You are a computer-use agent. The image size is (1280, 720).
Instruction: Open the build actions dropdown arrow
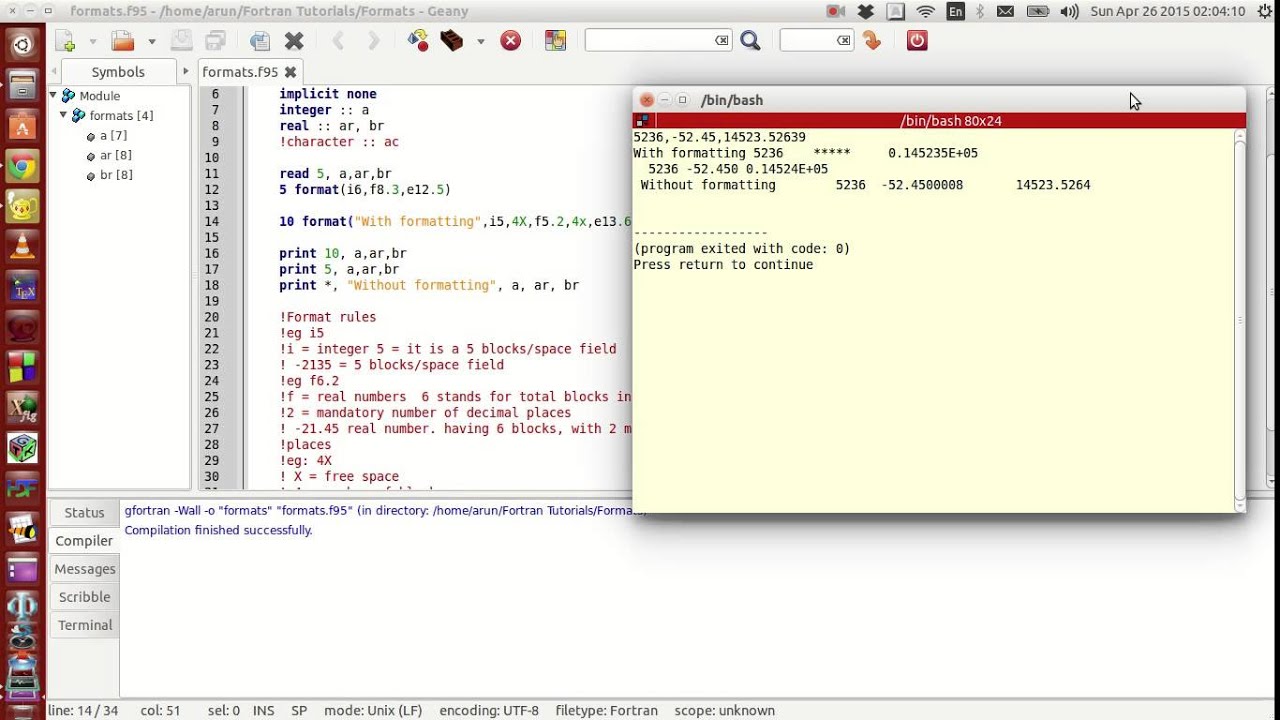(481, 41)
